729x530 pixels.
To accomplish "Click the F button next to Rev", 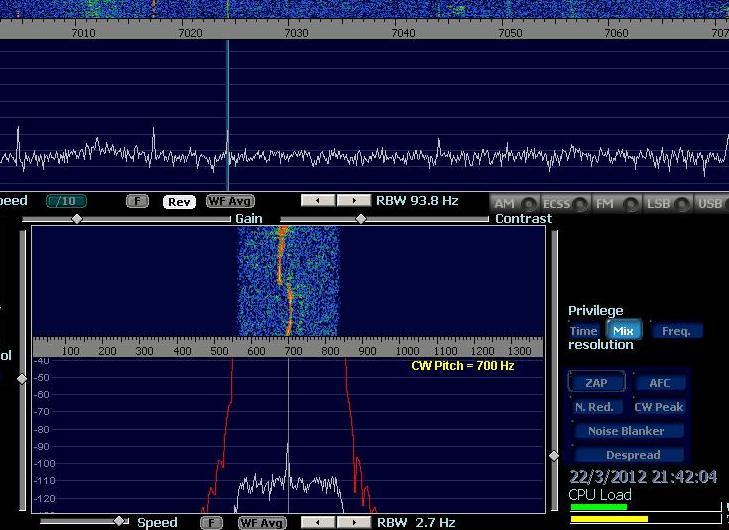I will click(137, 201).
